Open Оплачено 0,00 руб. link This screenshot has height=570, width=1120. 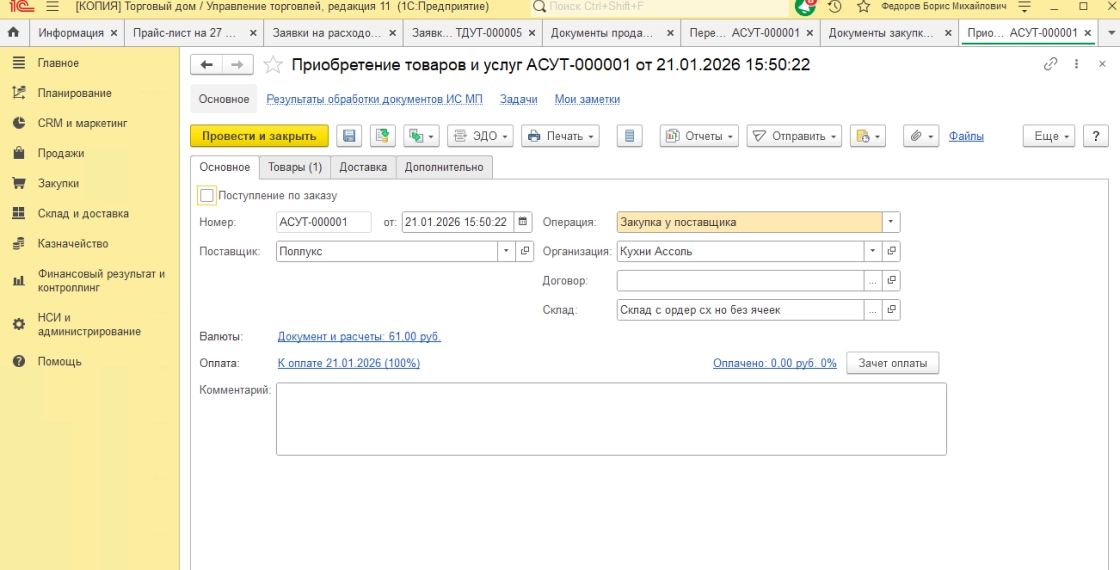(x=774, y=363)
